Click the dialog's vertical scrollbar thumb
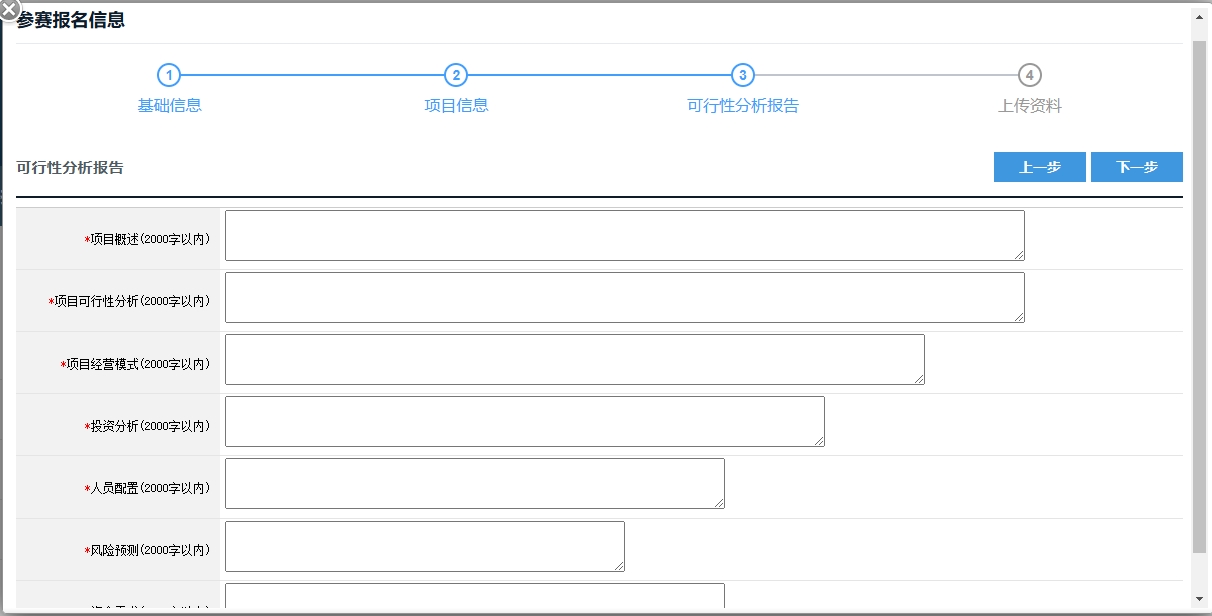 [1200, 297]
